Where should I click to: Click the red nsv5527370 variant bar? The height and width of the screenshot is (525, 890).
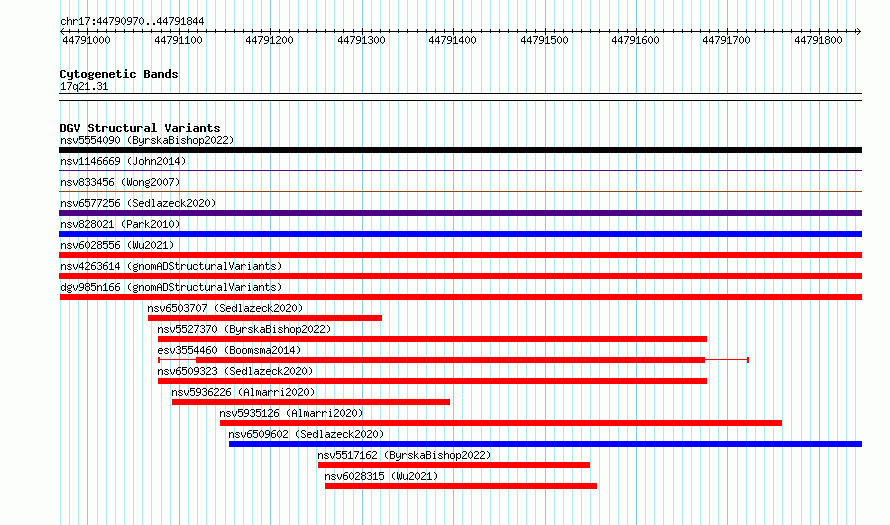click(433, 339)
